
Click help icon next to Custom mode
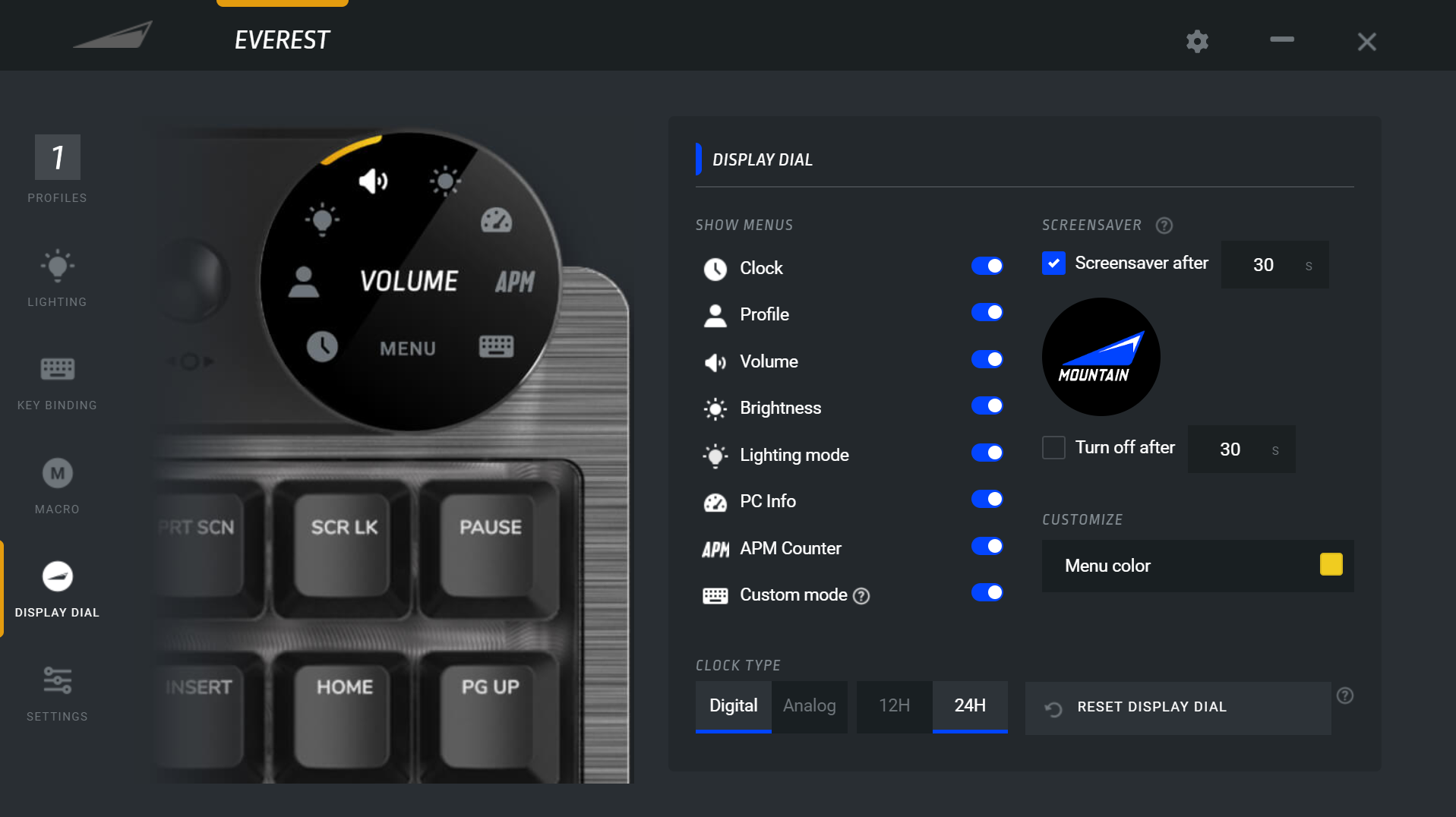click(861, 596)
